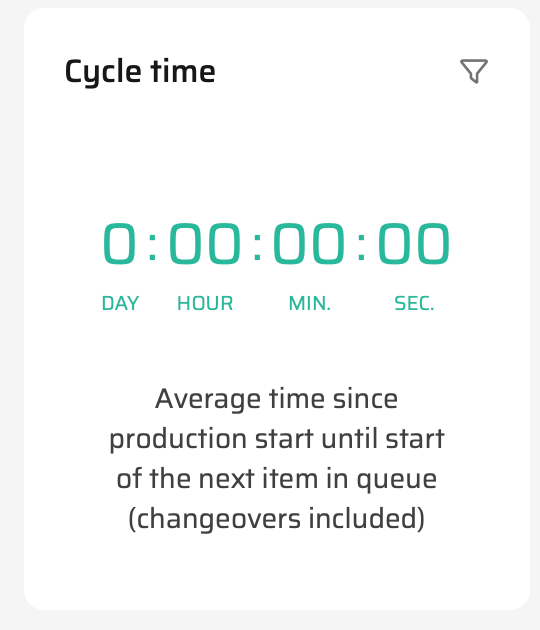Click the colon between minutes and seconds
This screenshot has width=540, height=630.
(361, 246)
